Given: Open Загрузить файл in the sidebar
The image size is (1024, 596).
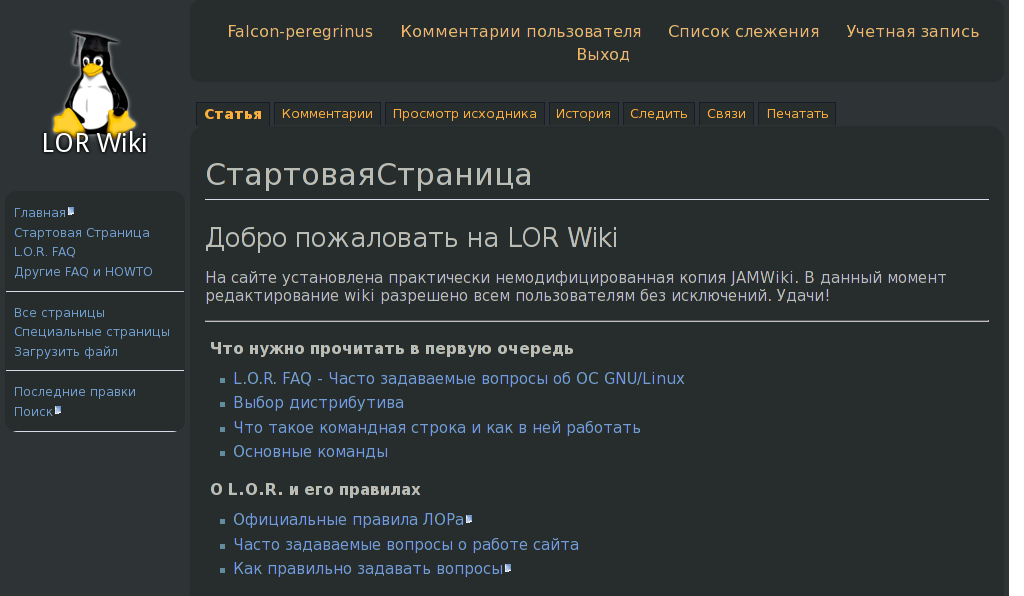Looking at the screenshot, I should (65, 351).
